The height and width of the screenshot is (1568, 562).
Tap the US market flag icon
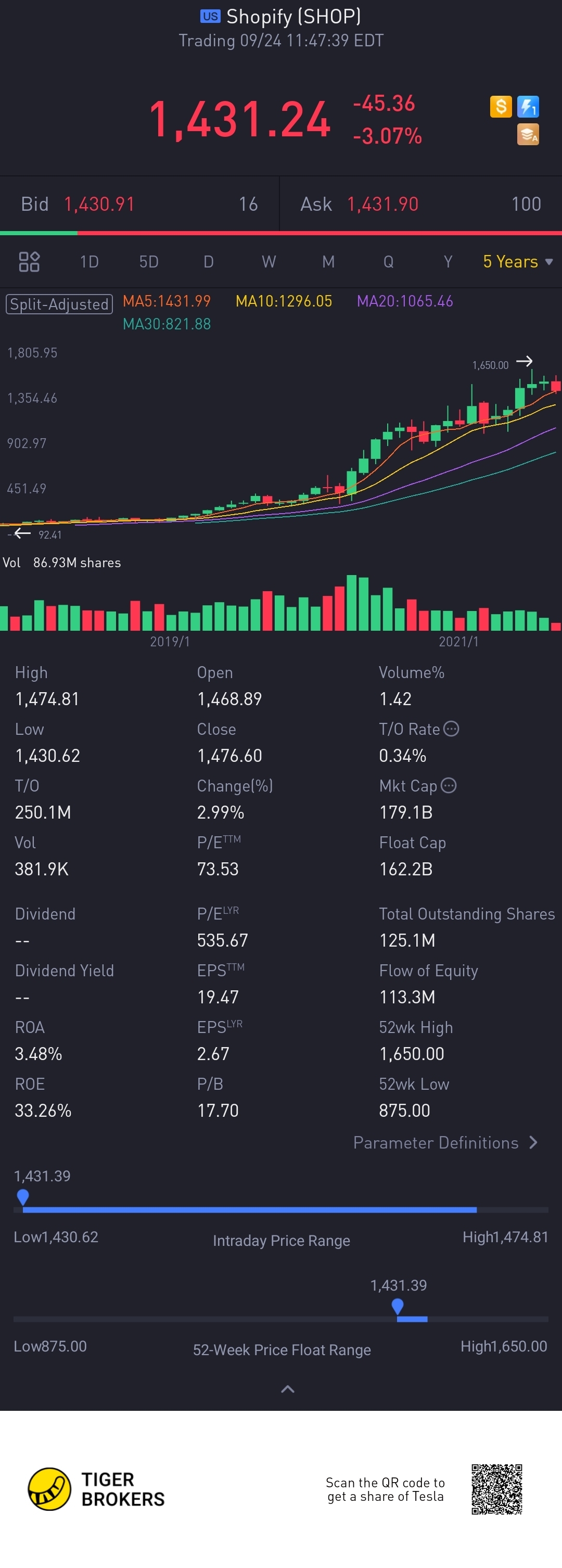tap(210, 17)
